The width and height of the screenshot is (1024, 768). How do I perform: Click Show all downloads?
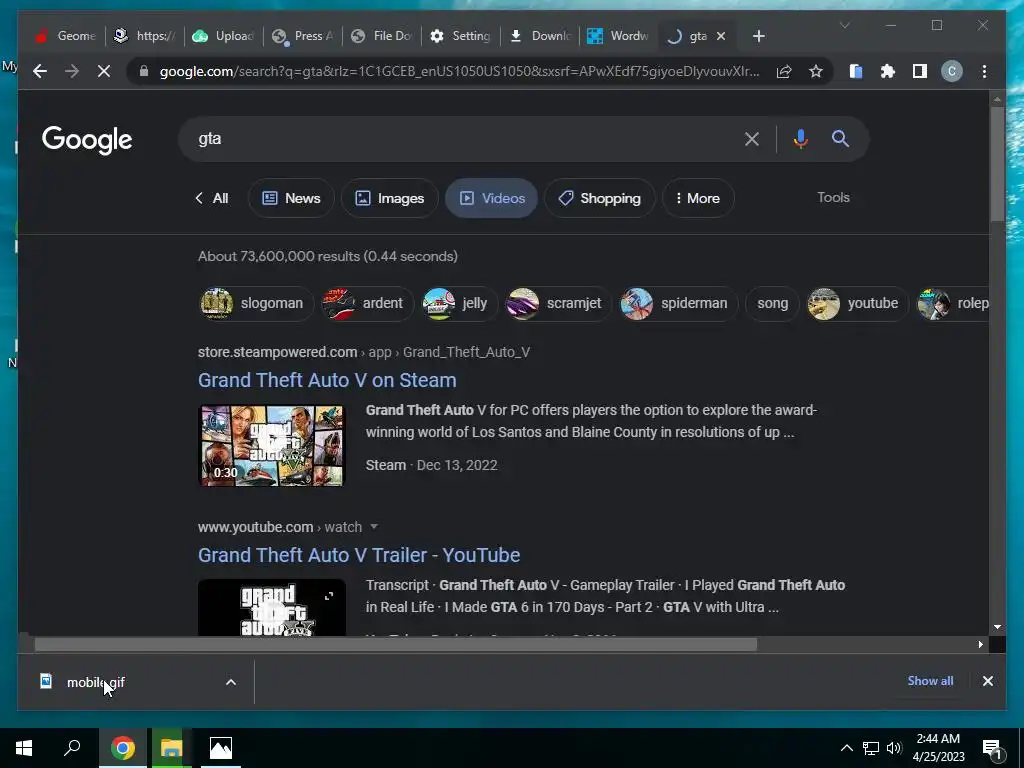(930, 680)
